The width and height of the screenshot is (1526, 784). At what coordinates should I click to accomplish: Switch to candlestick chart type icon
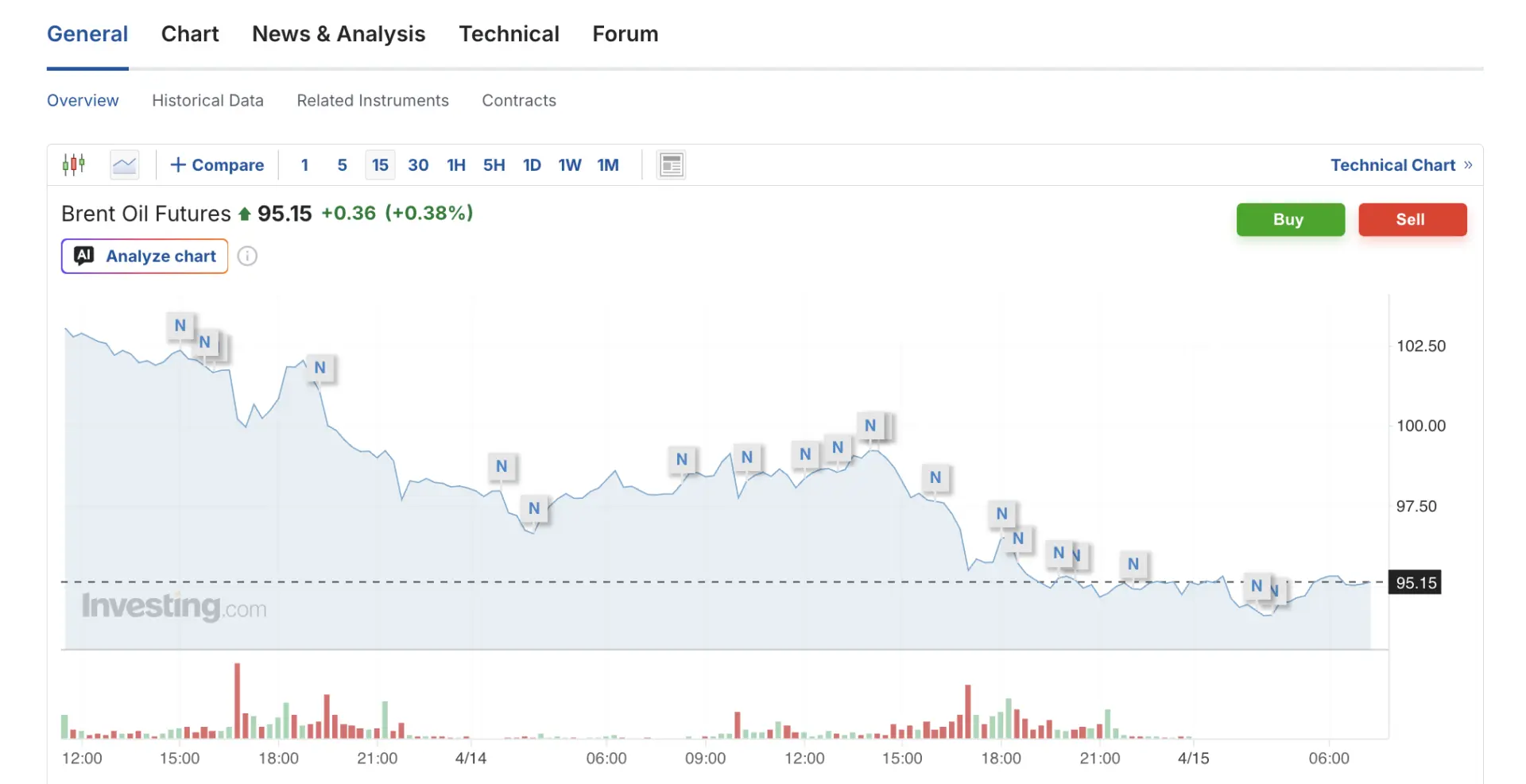point(74,164)
